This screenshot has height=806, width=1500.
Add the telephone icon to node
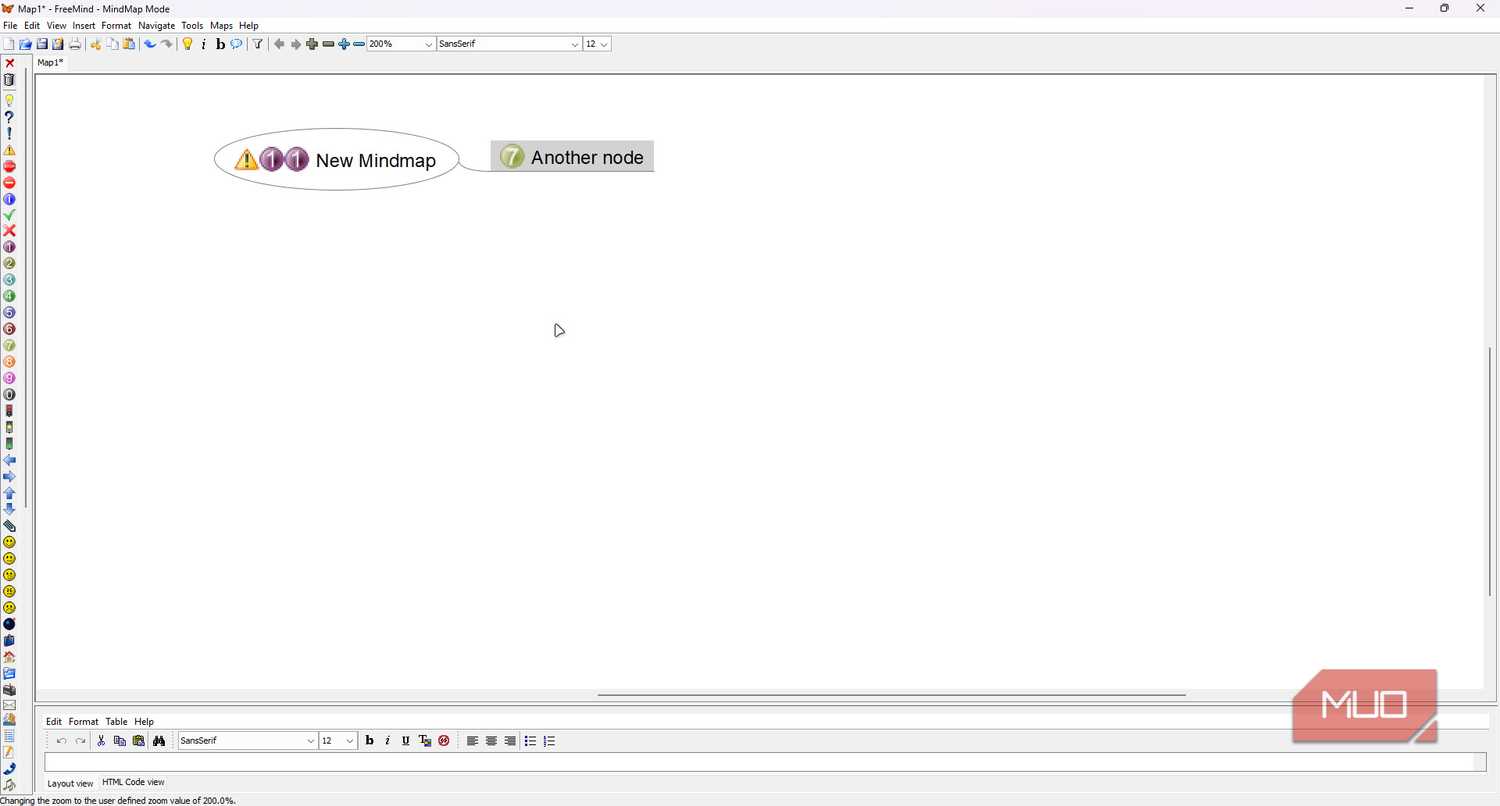coord(10,769)
